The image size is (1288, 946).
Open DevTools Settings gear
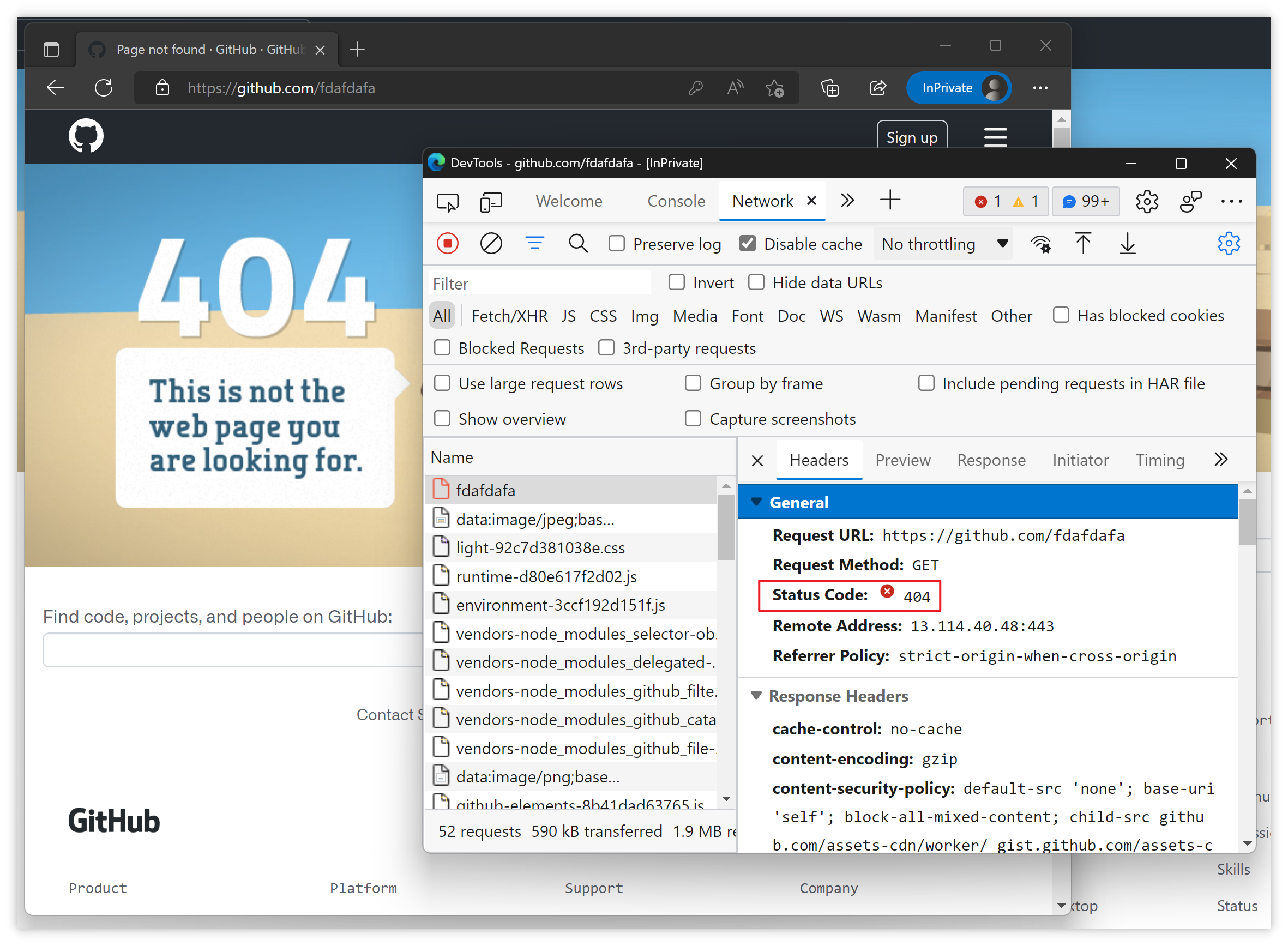point(1147,202)
